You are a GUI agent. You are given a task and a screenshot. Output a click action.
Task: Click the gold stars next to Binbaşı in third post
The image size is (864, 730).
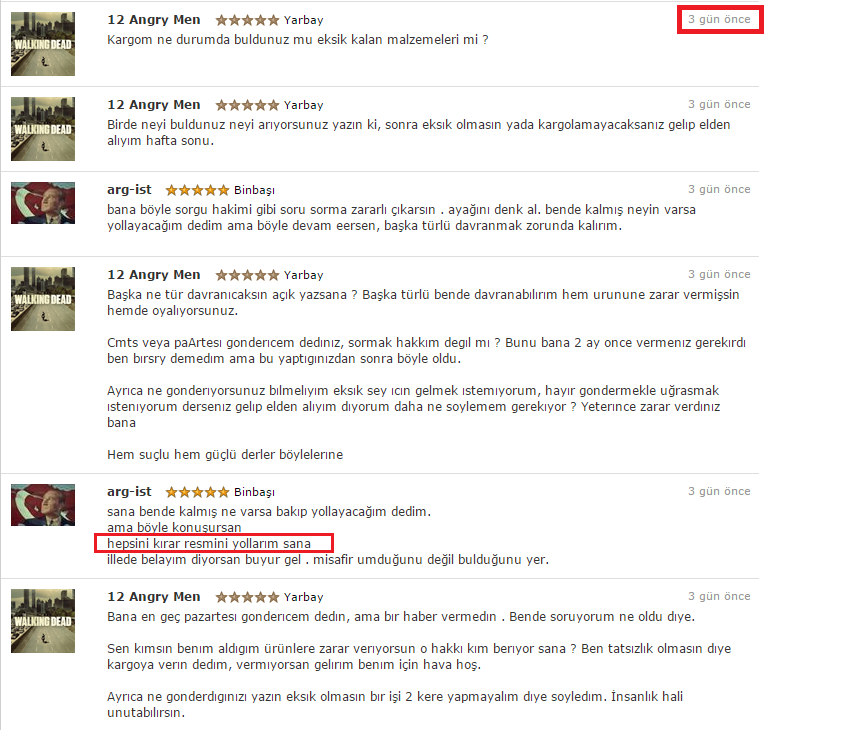(197, 190)
